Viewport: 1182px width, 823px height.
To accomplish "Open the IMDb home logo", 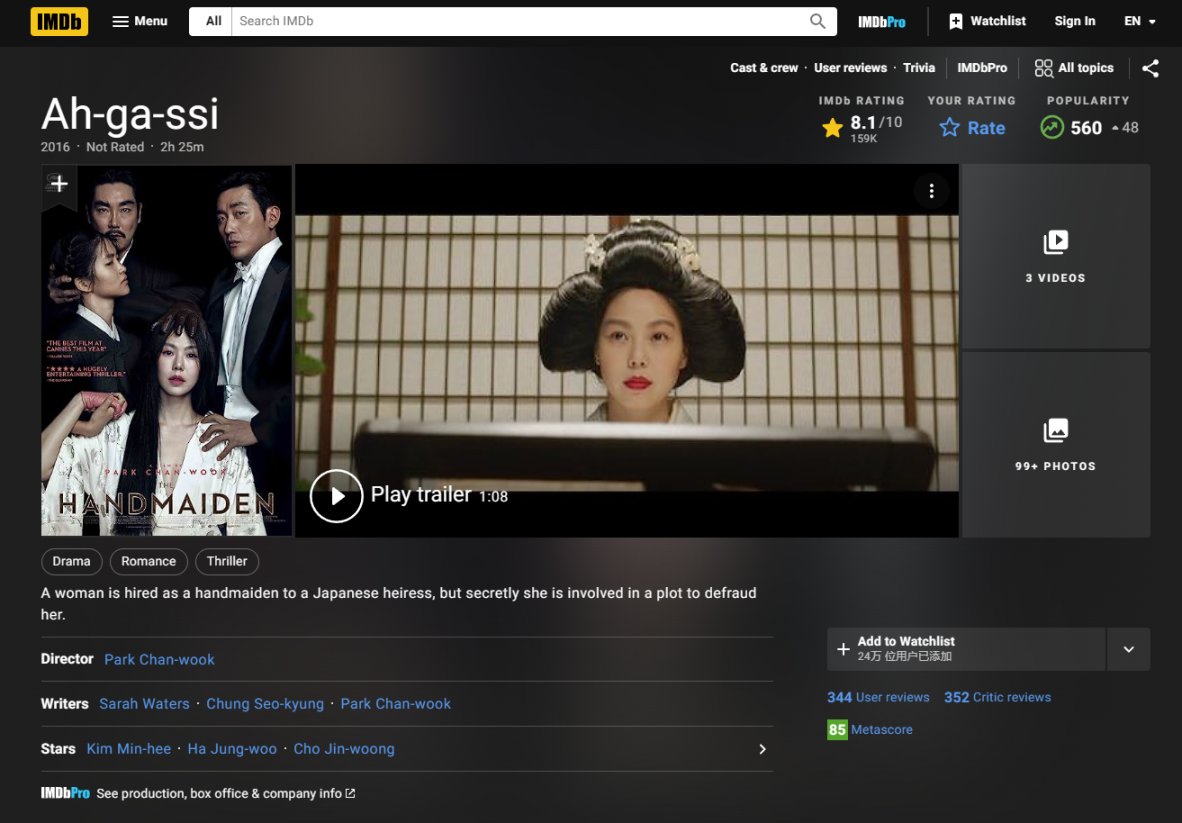I will click(59, 21).
